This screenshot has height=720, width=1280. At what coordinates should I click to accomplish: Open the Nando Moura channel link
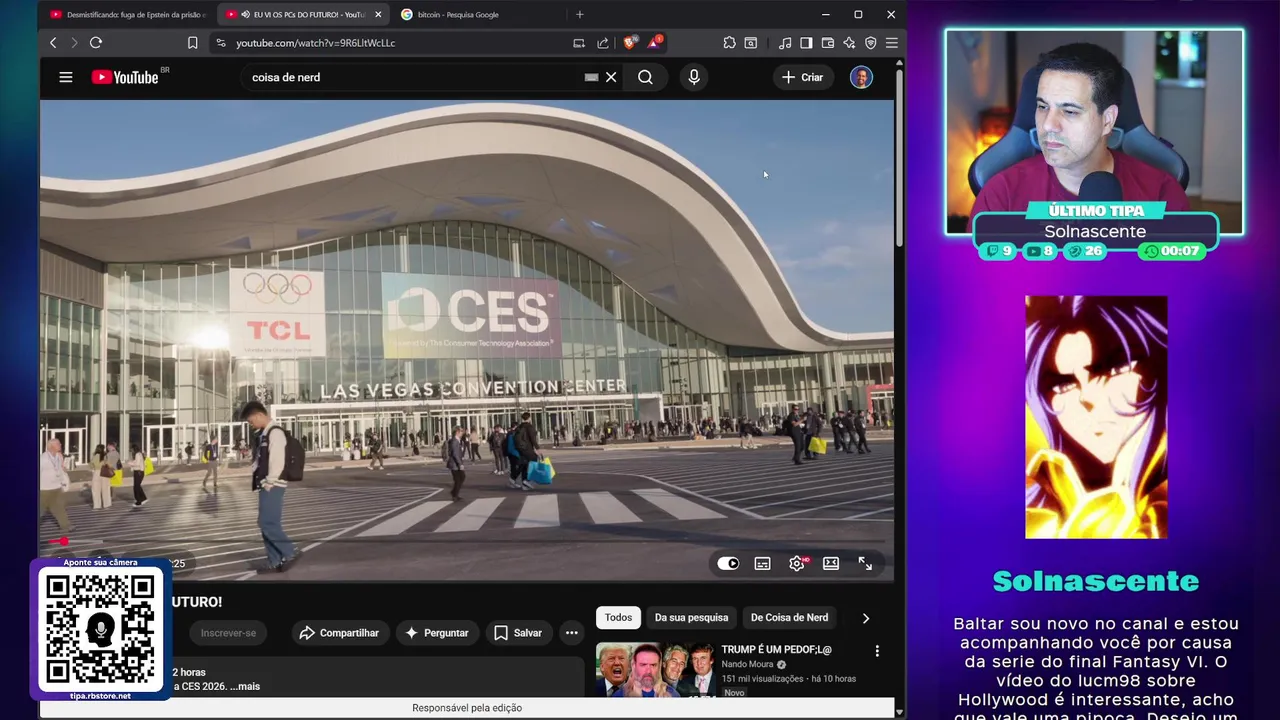coord(749,664)
